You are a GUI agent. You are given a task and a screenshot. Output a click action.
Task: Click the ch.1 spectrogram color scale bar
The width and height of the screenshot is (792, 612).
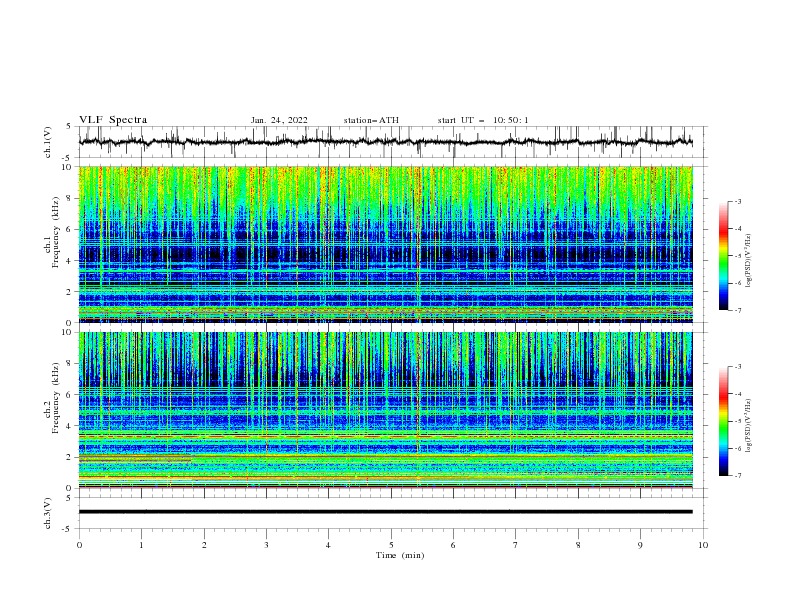pos(724,256)
